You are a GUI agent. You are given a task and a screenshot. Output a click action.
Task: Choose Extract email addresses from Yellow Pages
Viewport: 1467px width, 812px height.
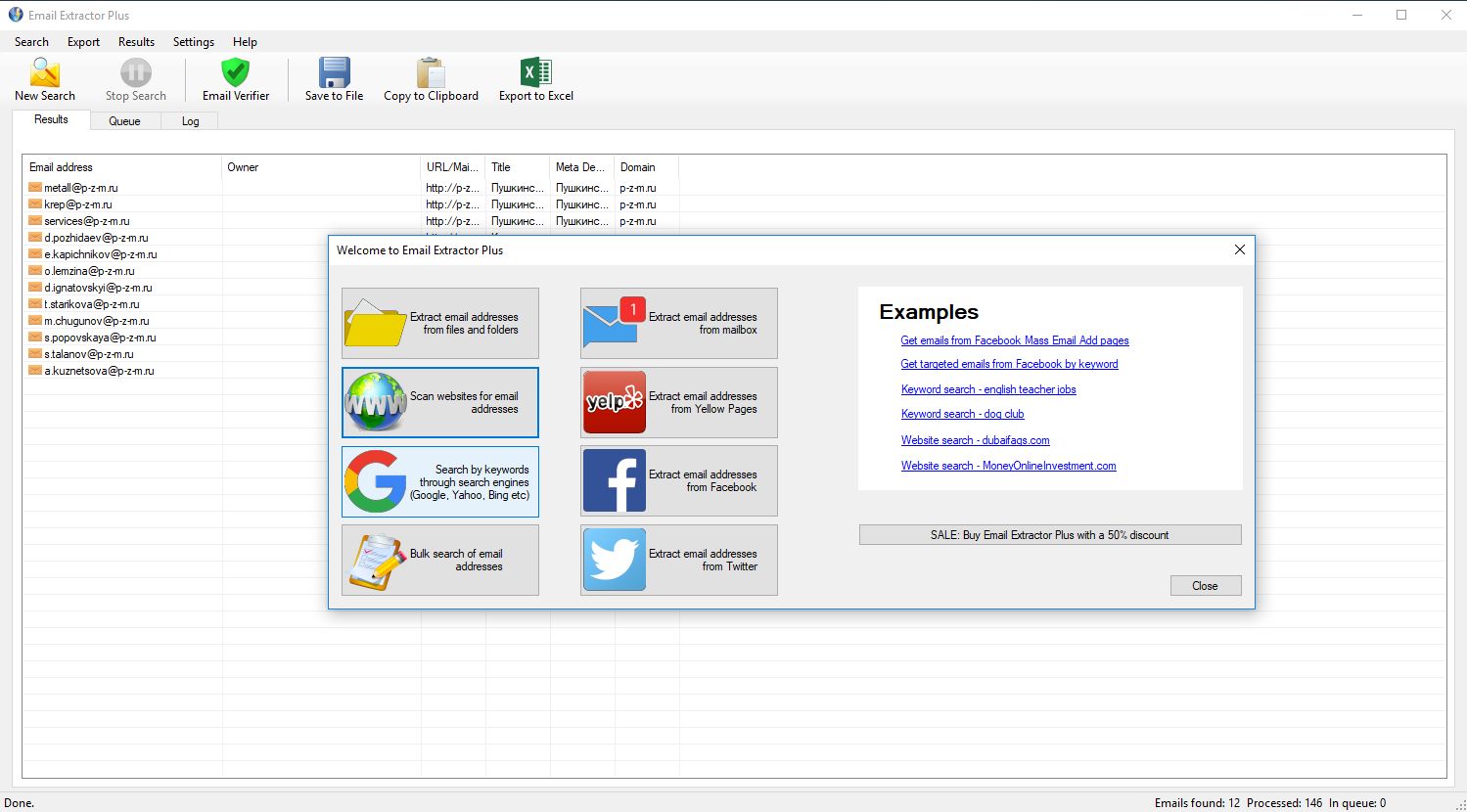tap(679, 402)
